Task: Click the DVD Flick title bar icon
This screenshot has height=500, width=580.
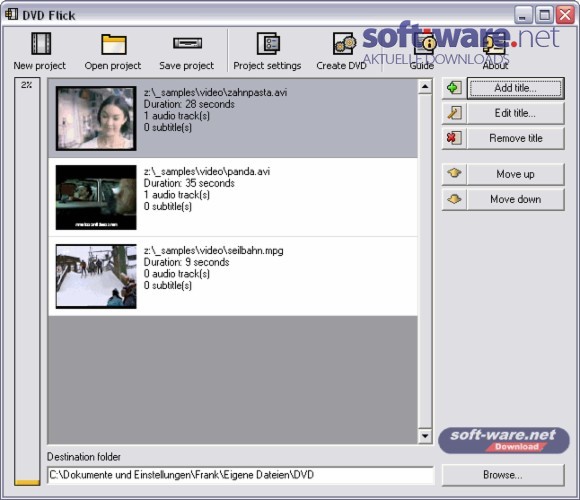Action: [x=11, y=14]
